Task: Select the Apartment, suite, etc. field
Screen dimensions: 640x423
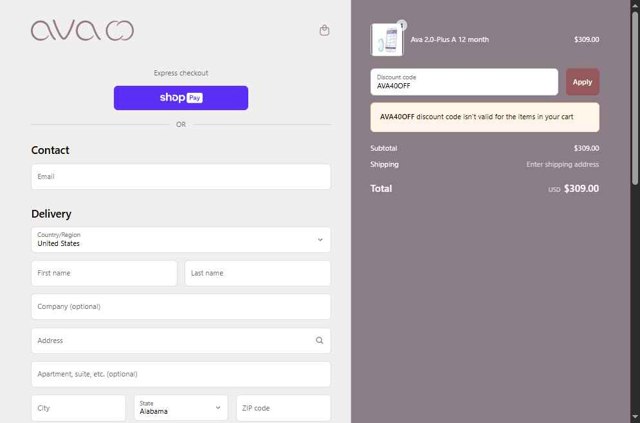Action: pos(181,374)
